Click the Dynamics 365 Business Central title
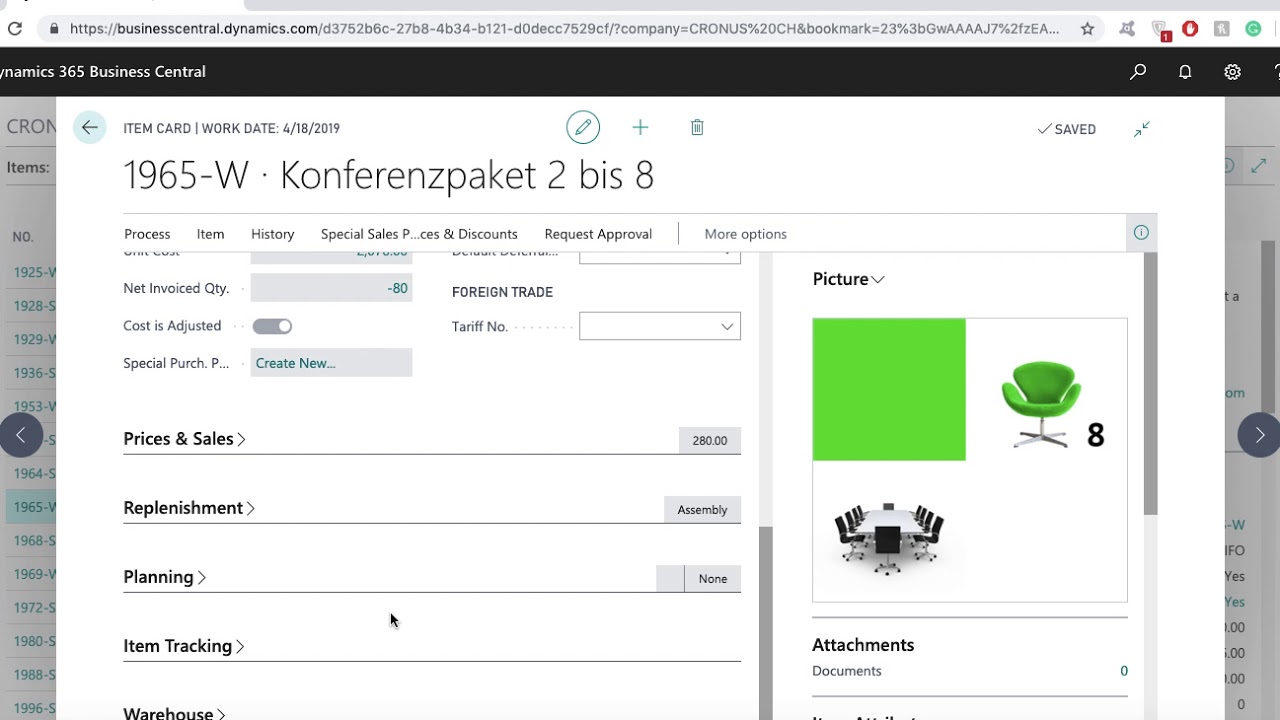Viewport: 1280px width, 720px height. pyautogui.click(x=103, y=71)
